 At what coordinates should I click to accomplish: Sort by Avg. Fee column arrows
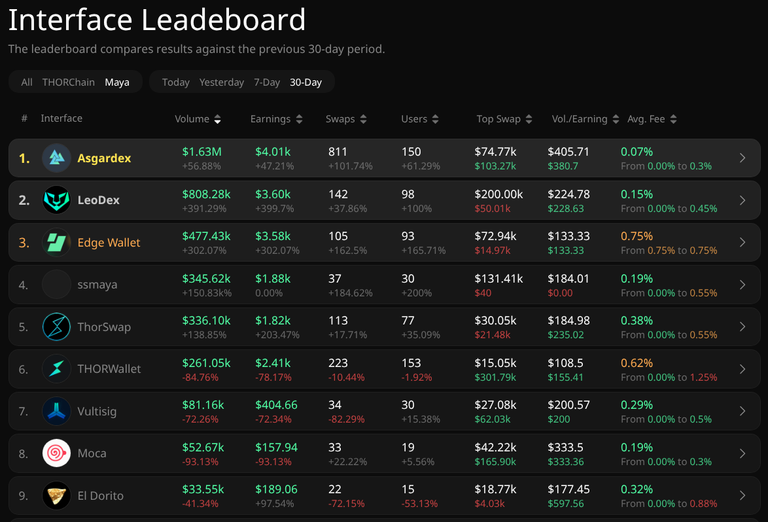click(x=673, y=119)
